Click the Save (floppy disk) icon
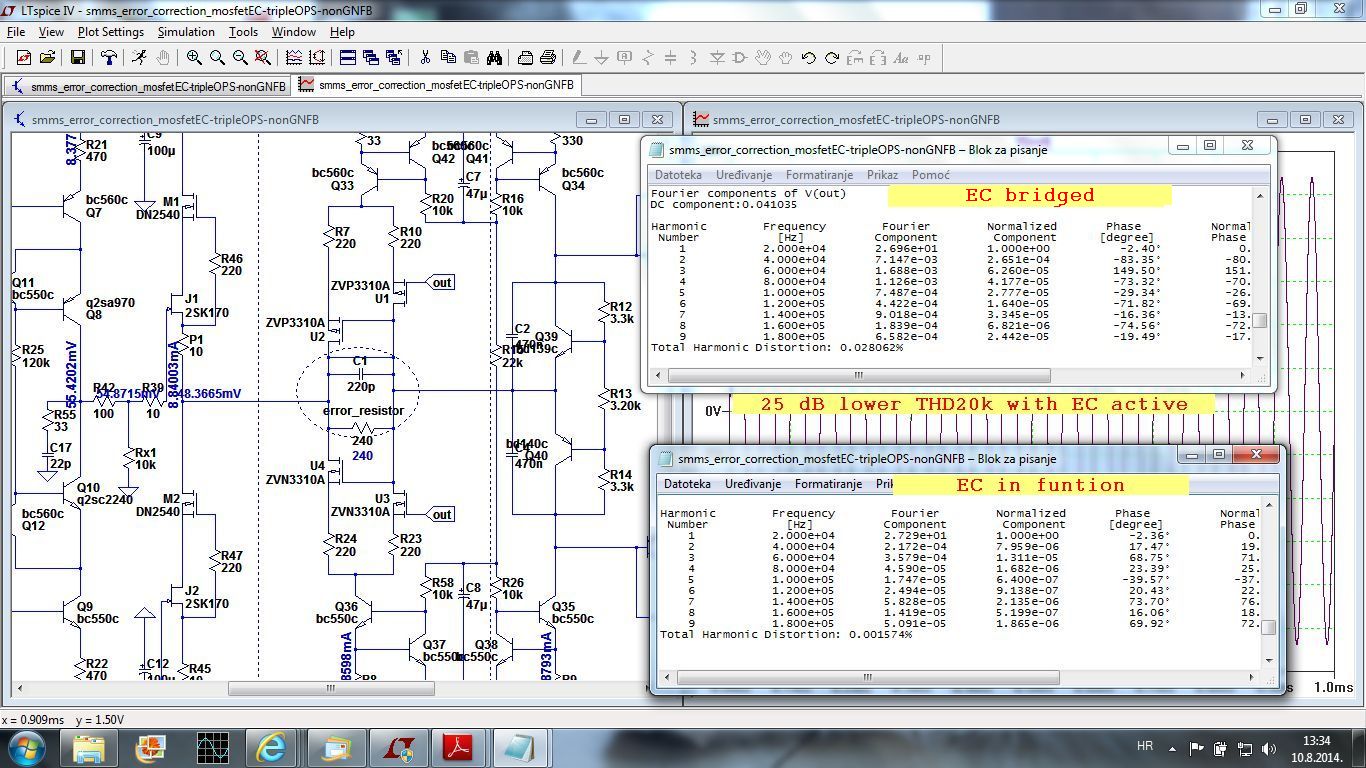This screenshot has height=768, width=1366. [x=77, y=58]
